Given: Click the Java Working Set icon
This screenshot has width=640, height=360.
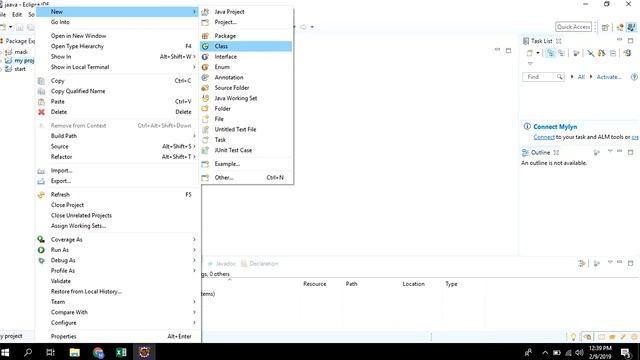Looking at the screenshot, I should (205, 98).
